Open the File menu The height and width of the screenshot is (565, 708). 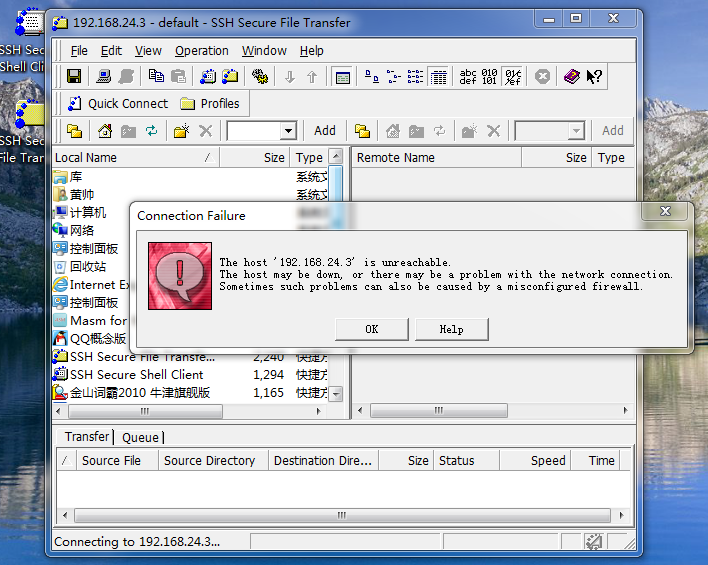click(79, 51)
